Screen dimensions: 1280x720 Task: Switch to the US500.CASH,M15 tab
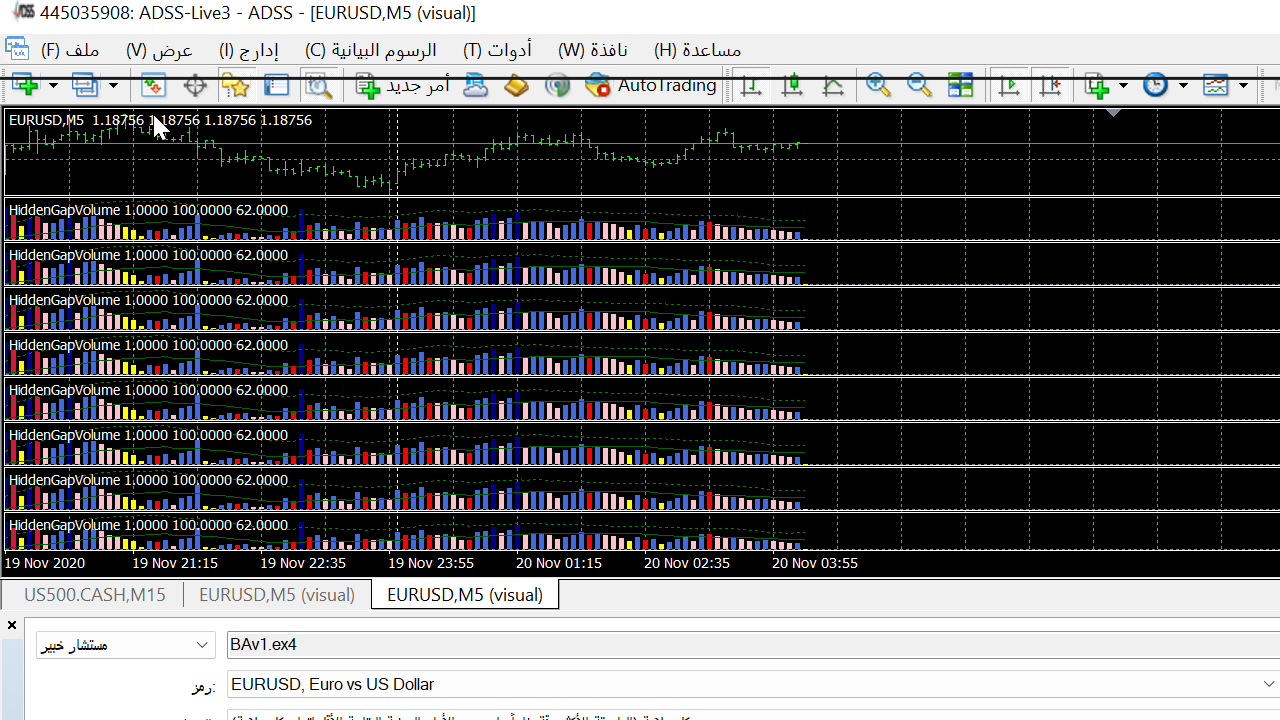(x=94, y=594)
